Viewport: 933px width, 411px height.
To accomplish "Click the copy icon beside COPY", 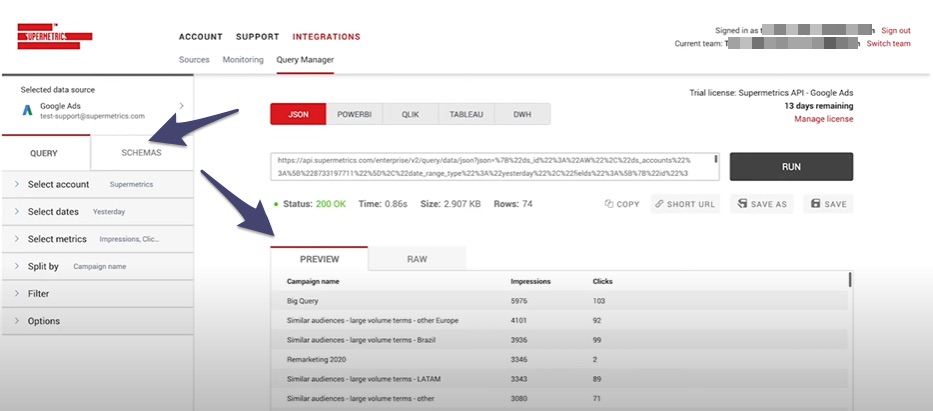I will (x=609, y=204).
